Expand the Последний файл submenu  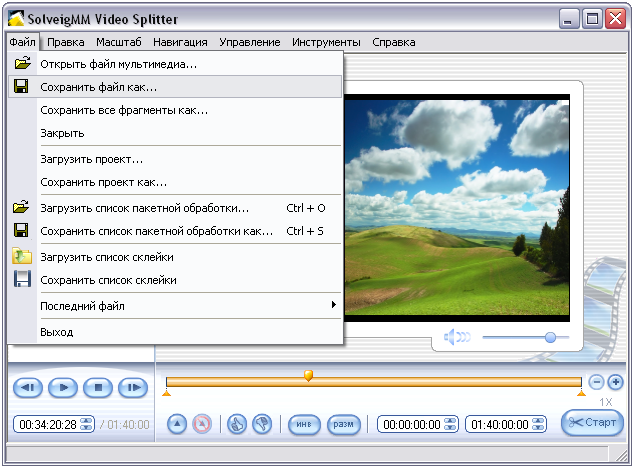tap(175, 306)
